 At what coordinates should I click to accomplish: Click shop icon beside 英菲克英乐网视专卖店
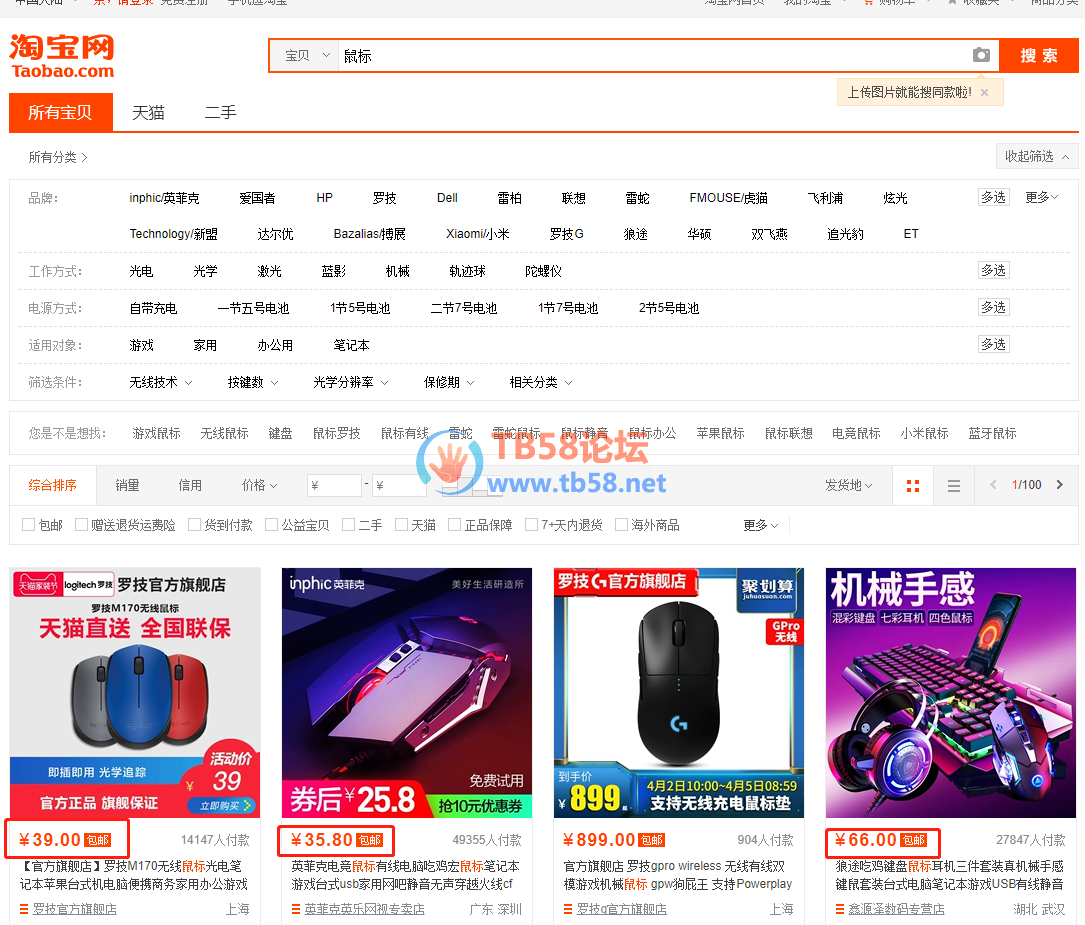(x=295, y=909)
